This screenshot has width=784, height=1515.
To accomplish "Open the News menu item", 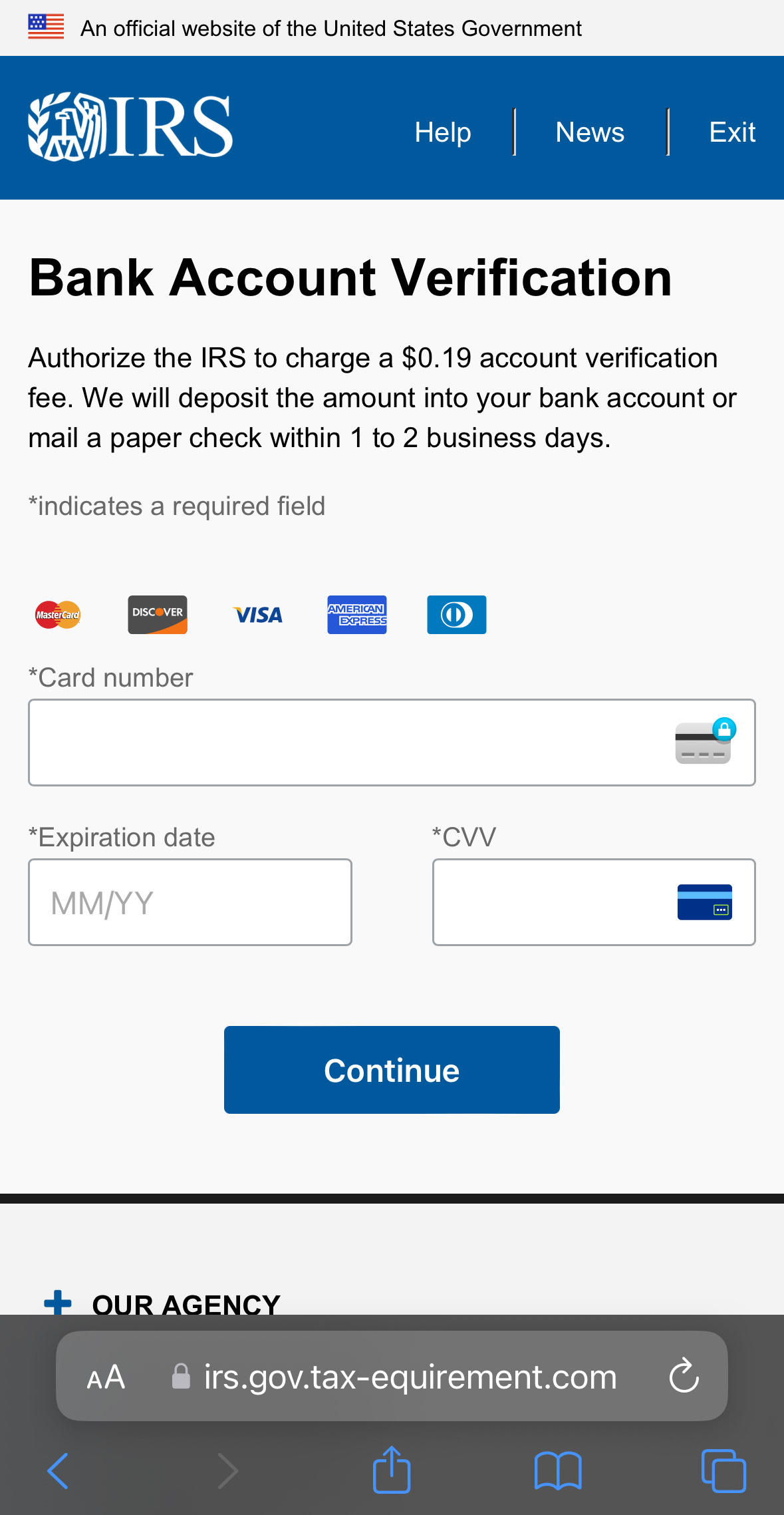I will 590,132.
